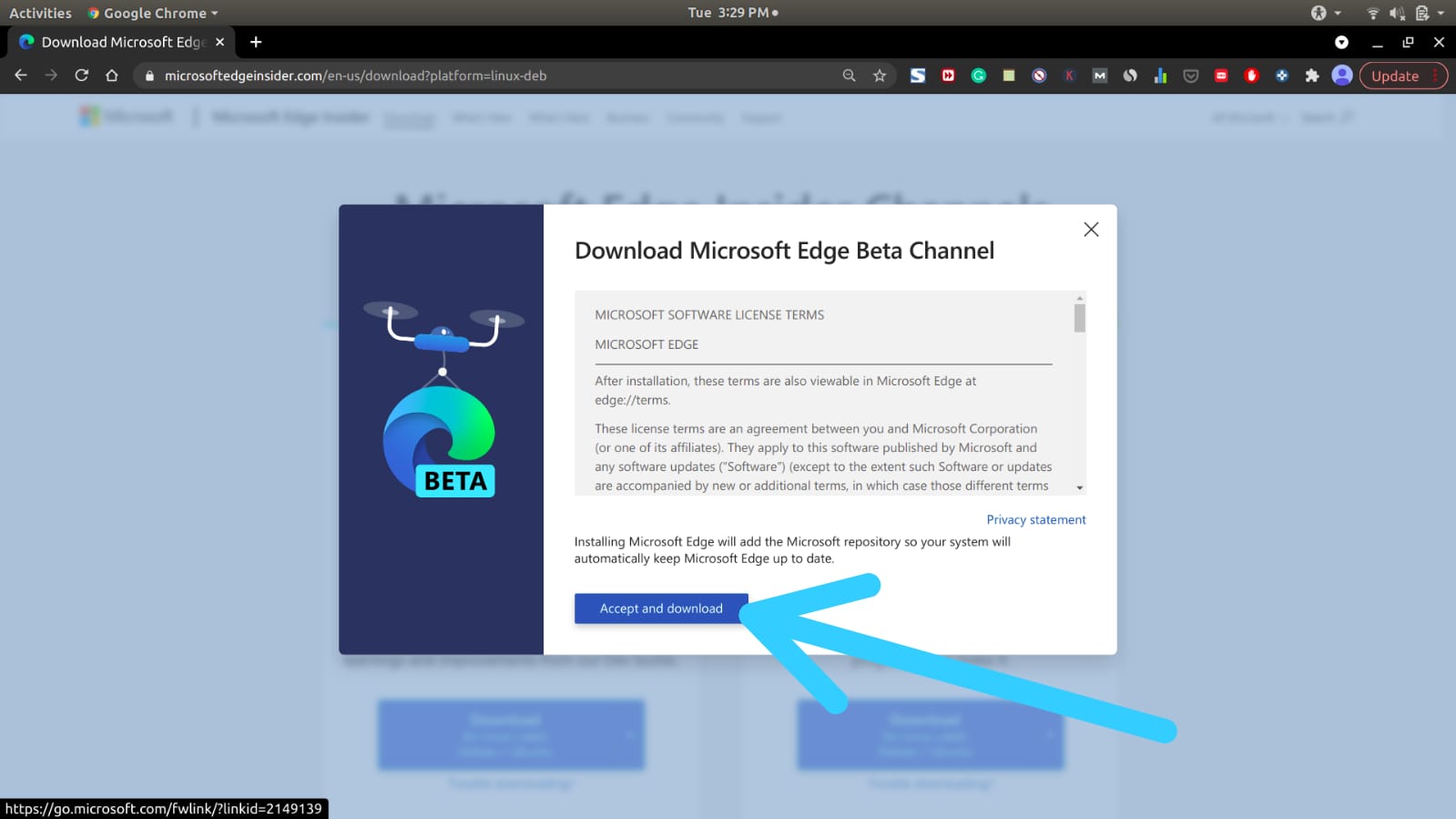Viewport: 1456px width, 819px height.
Task: Open the red screen recorder extension
Action: (x=1221, y=76)
